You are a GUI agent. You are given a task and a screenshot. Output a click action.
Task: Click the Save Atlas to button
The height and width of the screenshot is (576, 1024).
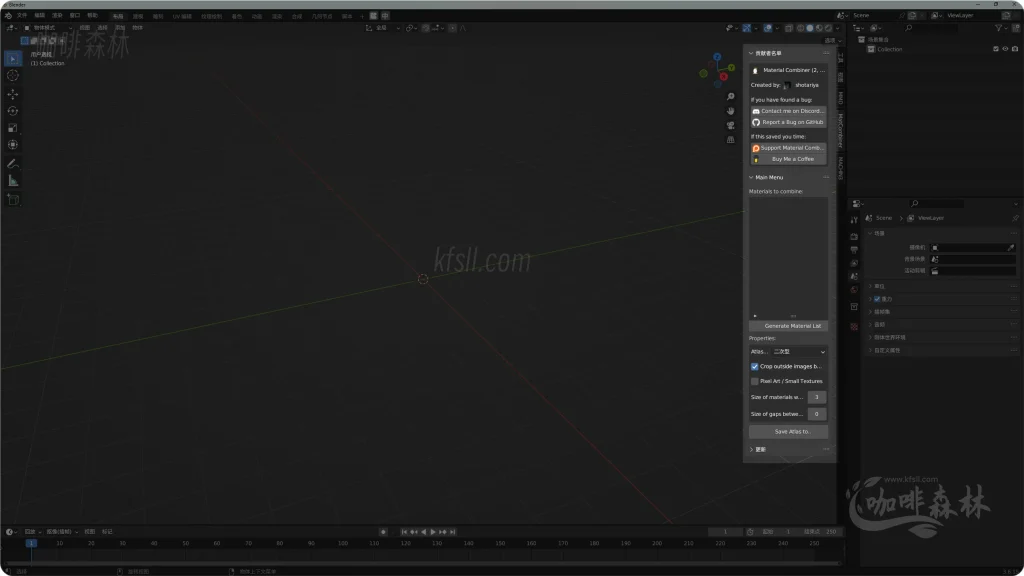click(788, 432)
